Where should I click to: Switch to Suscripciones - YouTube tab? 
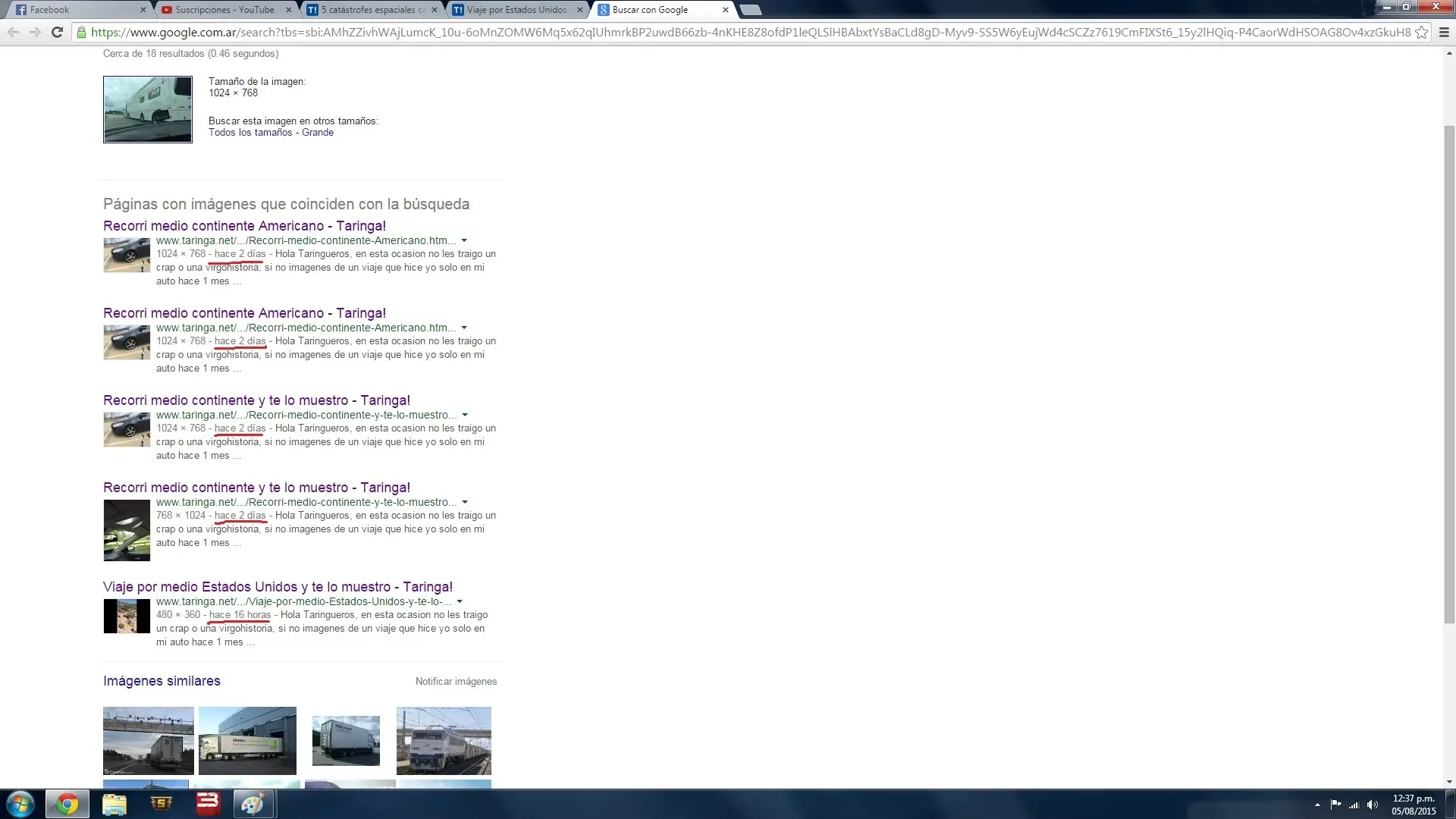click(224, 10)
